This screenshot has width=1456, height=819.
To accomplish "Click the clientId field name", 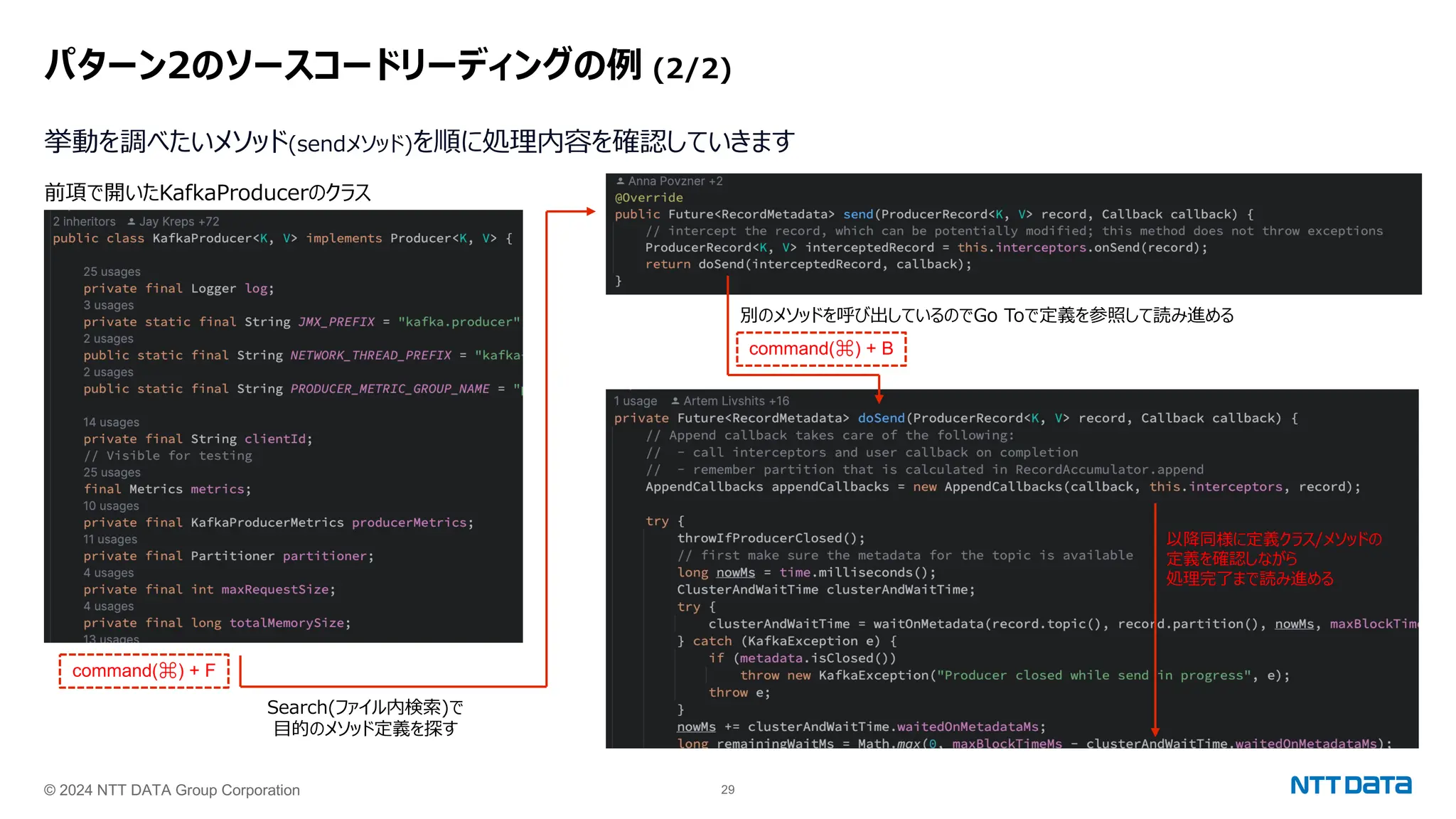I will click(x=276, y=439).
